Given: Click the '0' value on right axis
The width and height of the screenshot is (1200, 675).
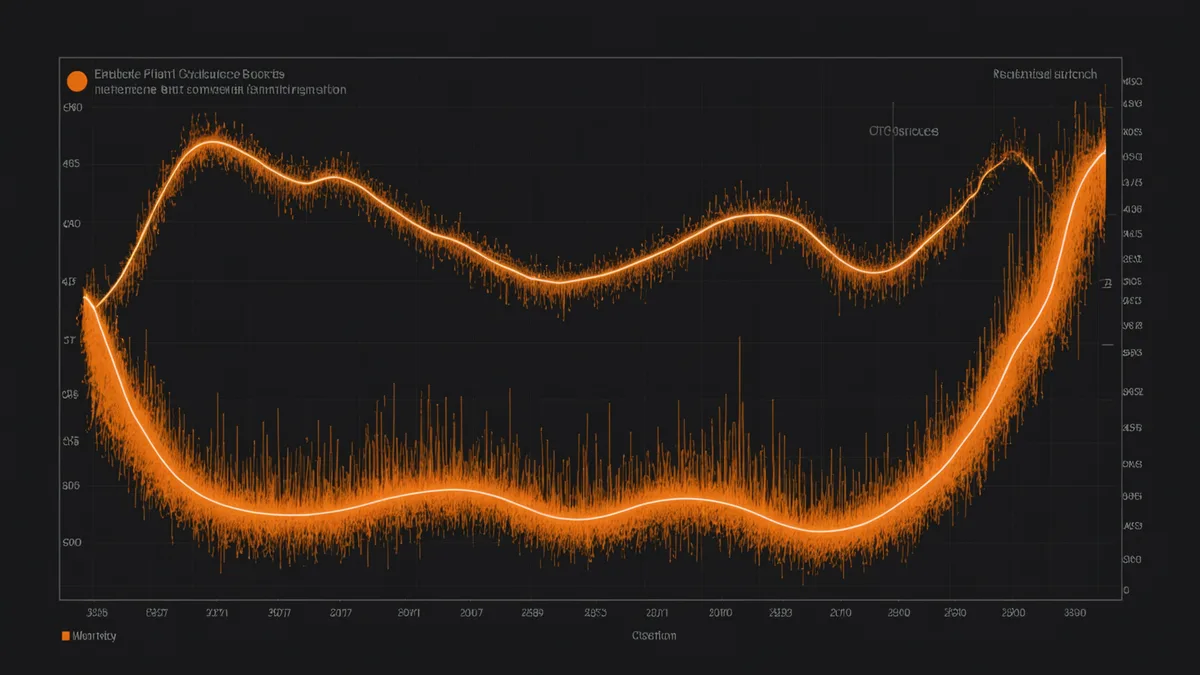Looking at the screenshot, I should 1127,591.
